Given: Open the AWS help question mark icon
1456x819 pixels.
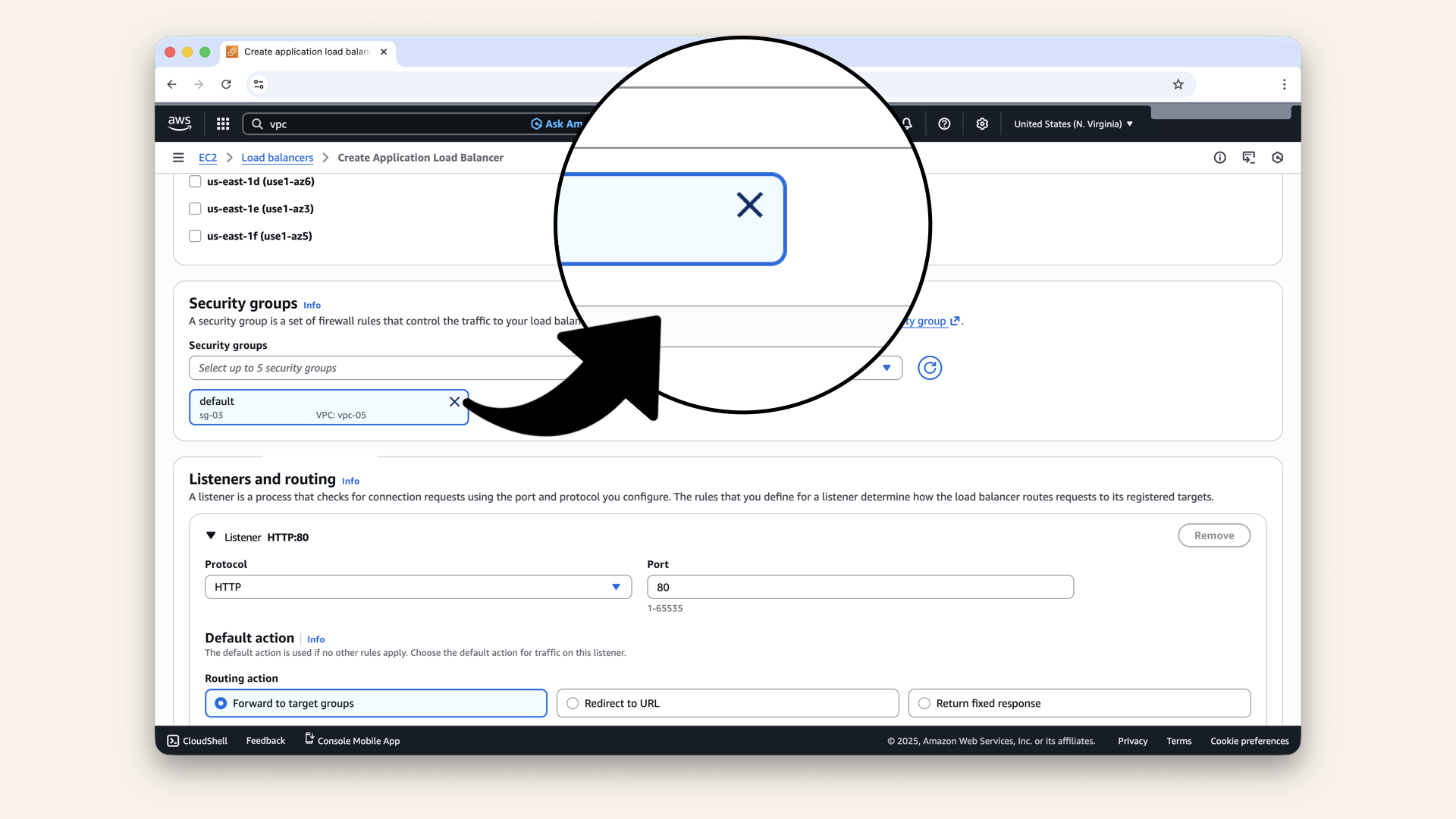Looking at the screenshot, I should [944, 124].
